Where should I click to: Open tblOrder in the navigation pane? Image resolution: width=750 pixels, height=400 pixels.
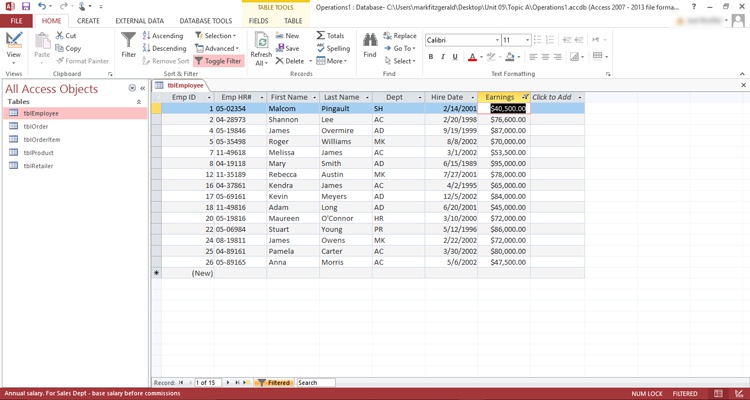click(36, 127)
